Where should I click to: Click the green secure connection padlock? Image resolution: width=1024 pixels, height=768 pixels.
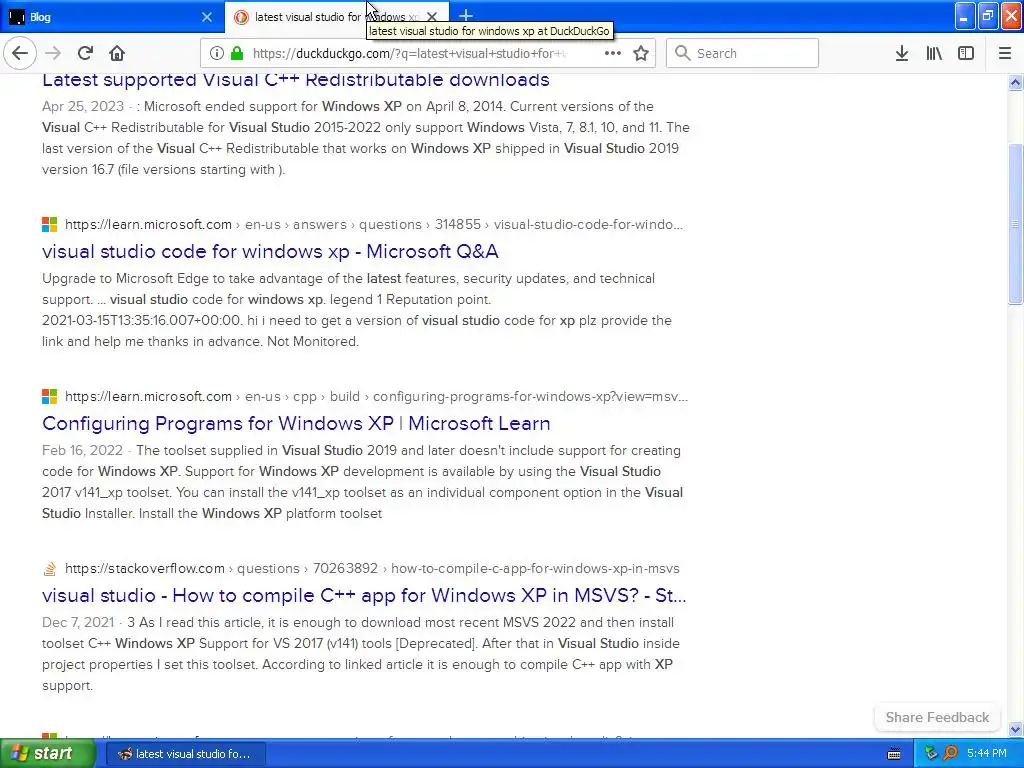click(238, 53)
